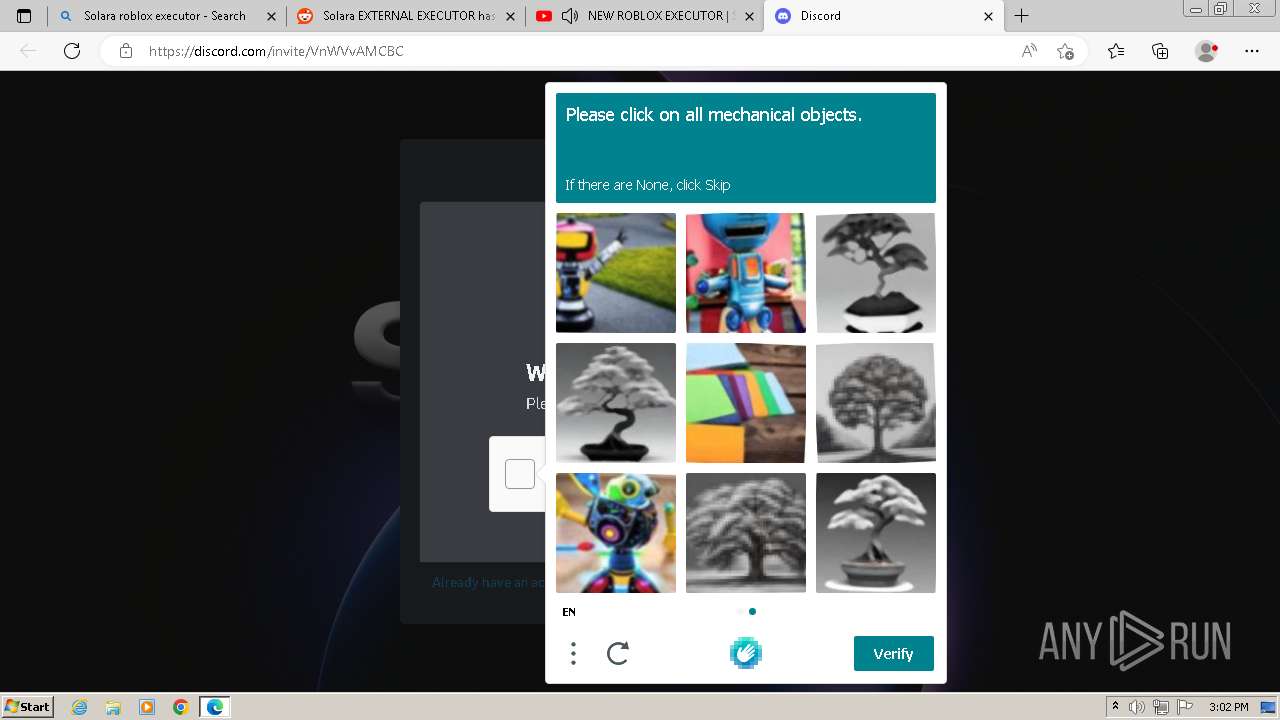
Task: Select the middle-right pixelated tree image
Action: click(x=876, y=403)
